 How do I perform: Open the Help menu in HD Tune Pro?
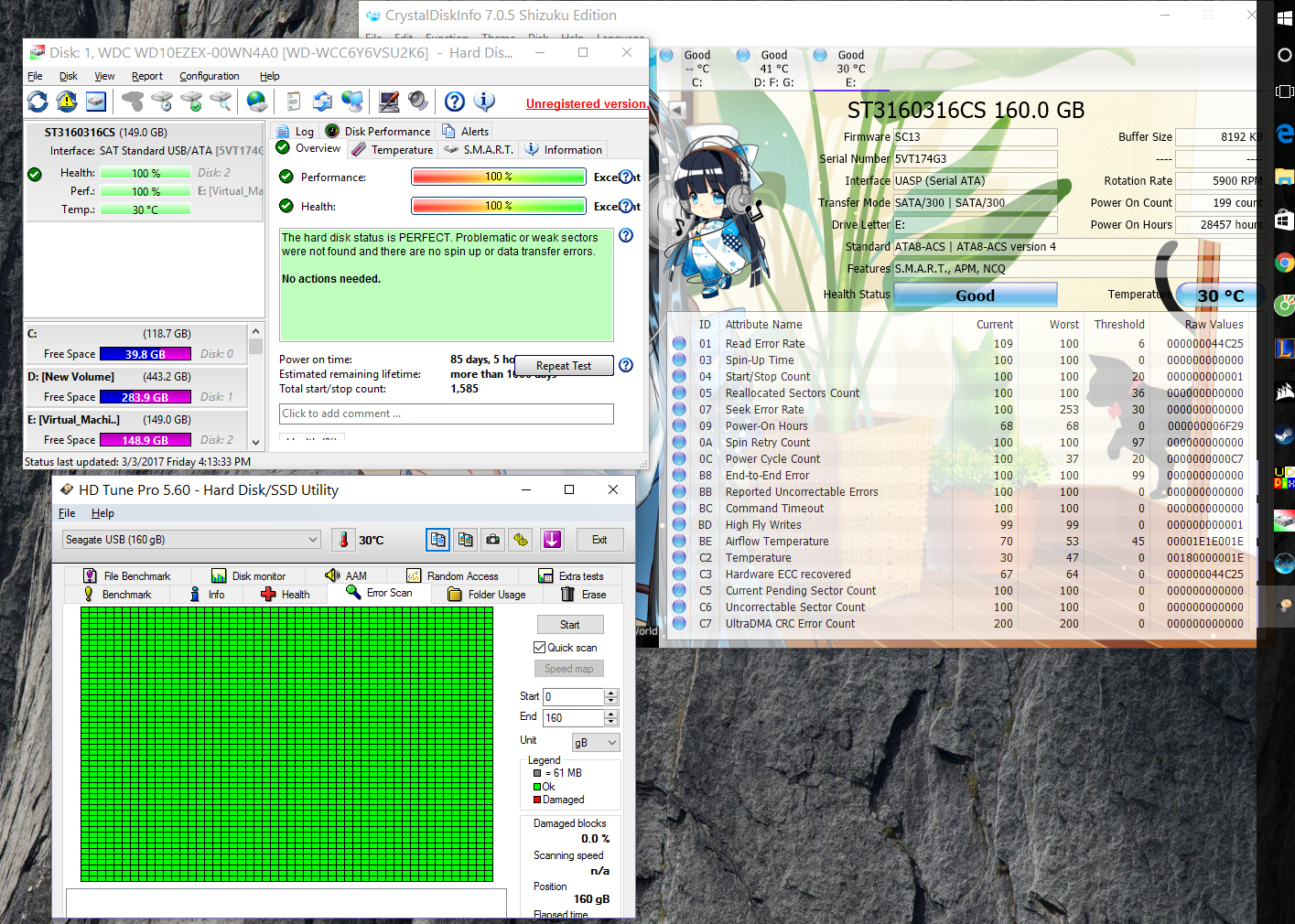(103, 513)
